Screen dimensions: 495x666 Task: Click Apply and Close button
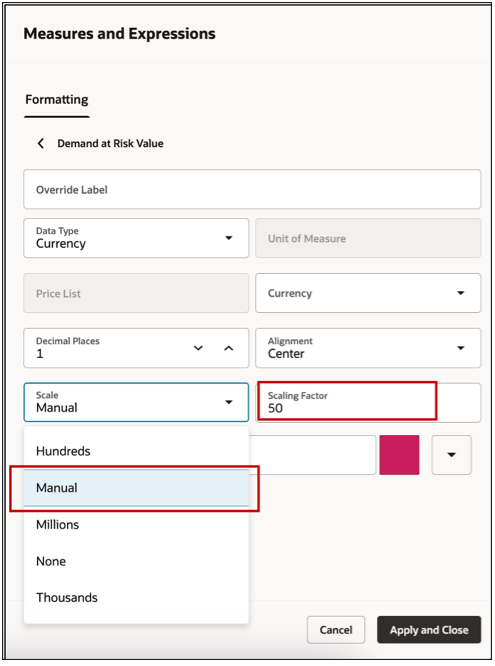[x=429, y=630]
